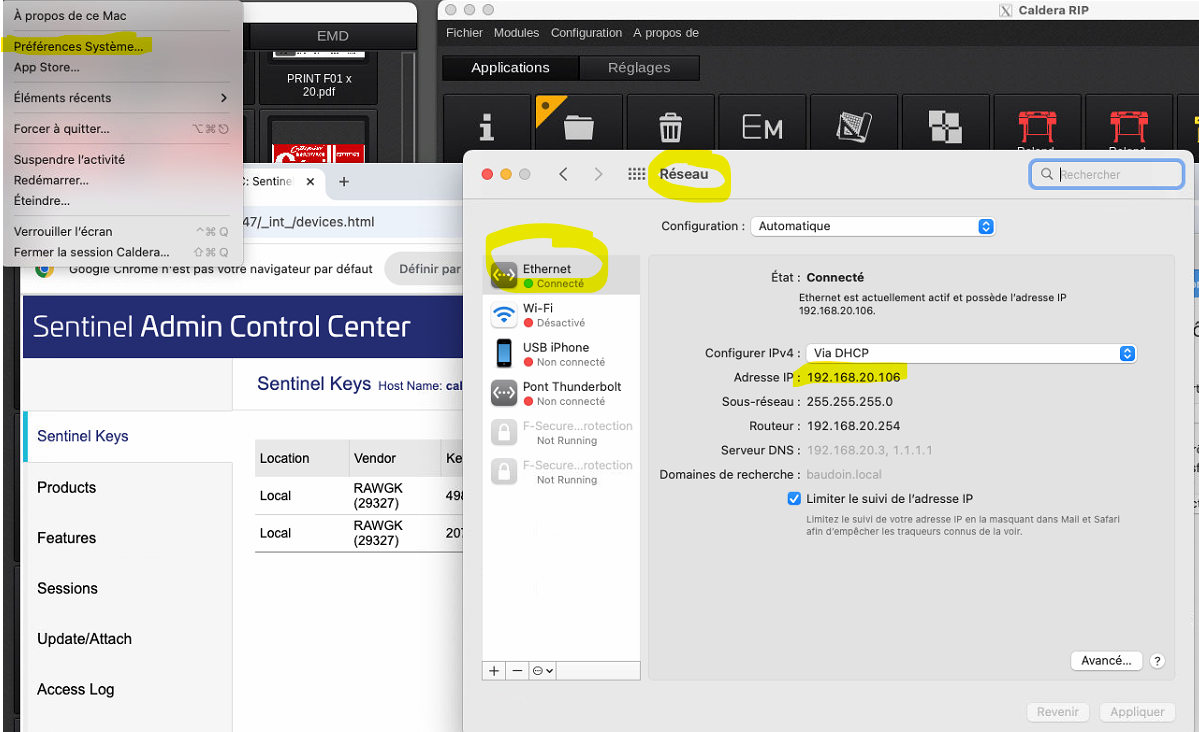Open the folder icon in Caldera toolbar
This screenshot has height=732, width=1199.
coord(578,127)
